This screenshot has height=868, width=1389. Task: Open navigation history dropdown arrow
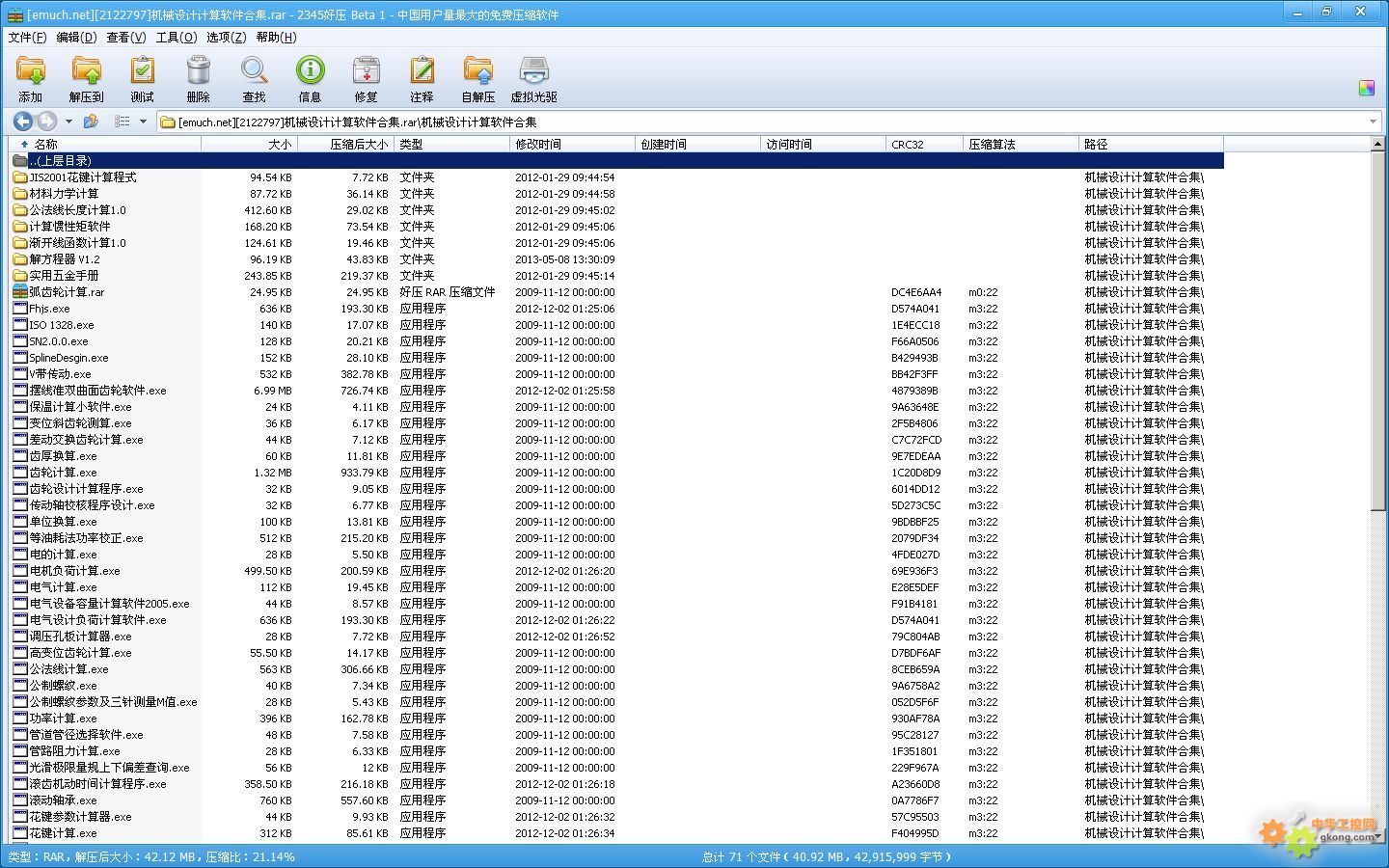[68, 122]
